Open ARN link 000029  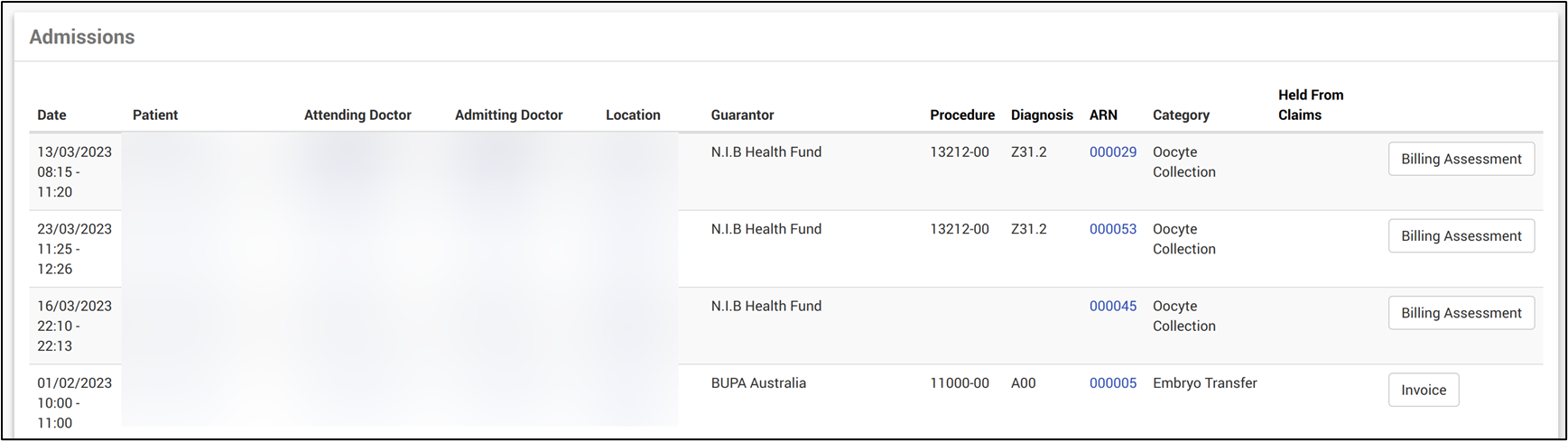click(1112, 152)
